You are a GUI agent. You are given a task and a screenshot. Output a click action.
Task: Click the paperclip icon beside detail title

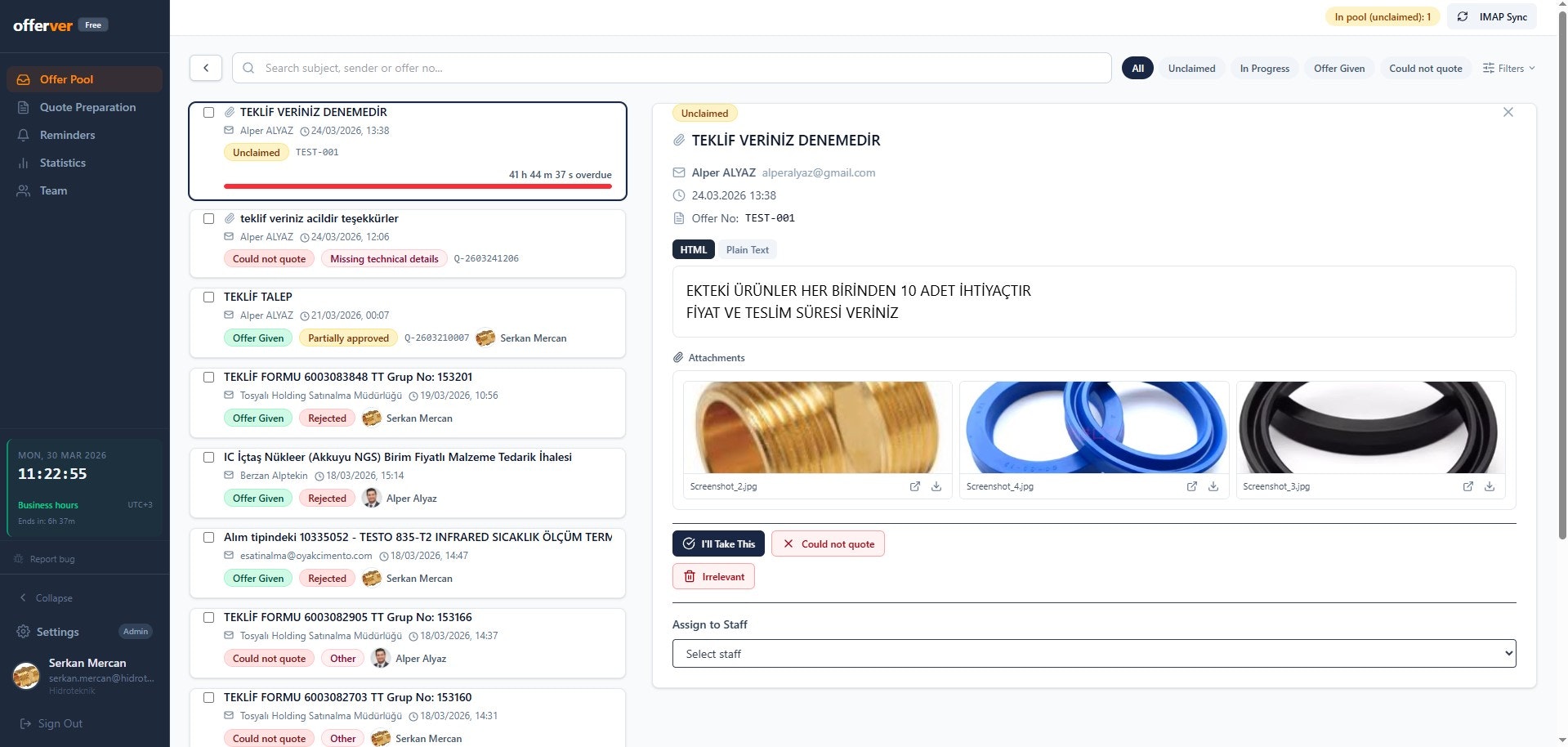tap(679, 141)
